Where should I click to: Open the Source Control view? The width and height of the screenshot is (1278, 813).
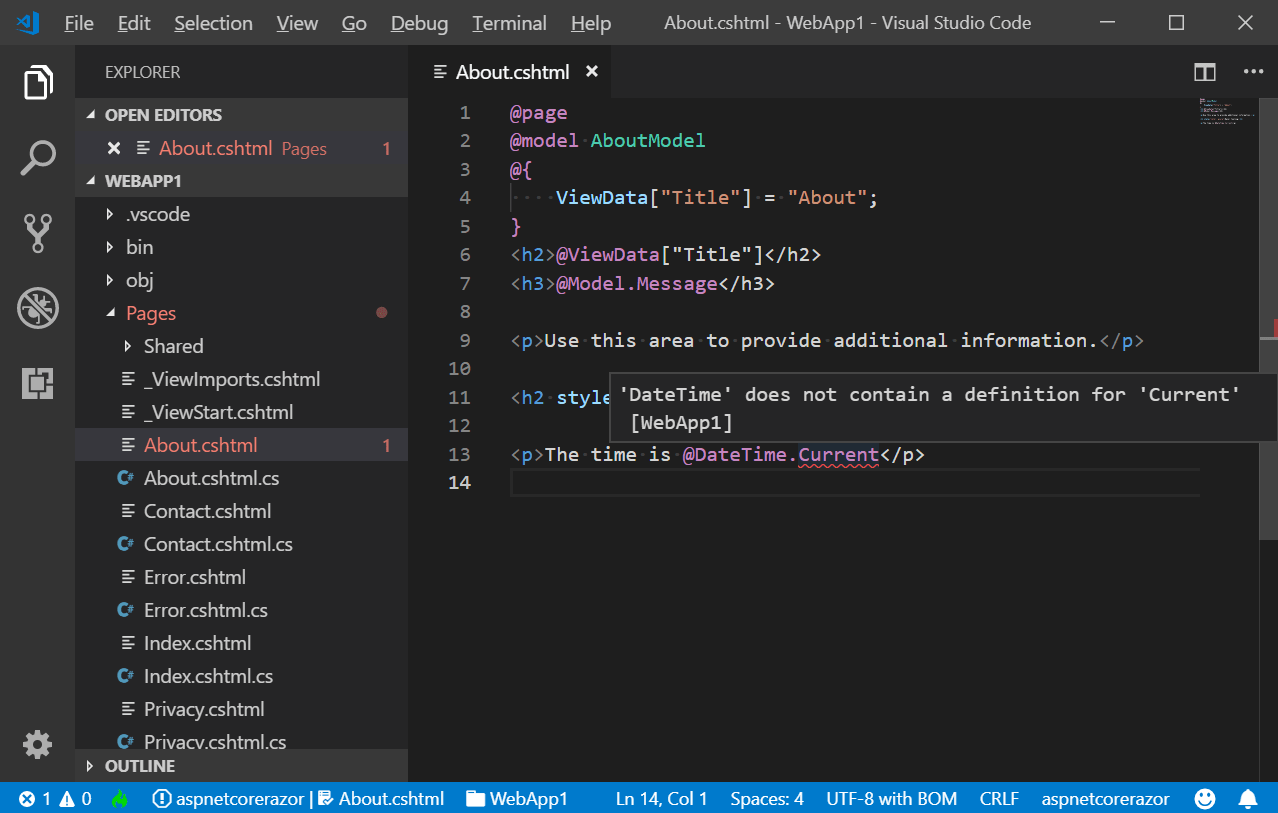click(x=38, y=233)
